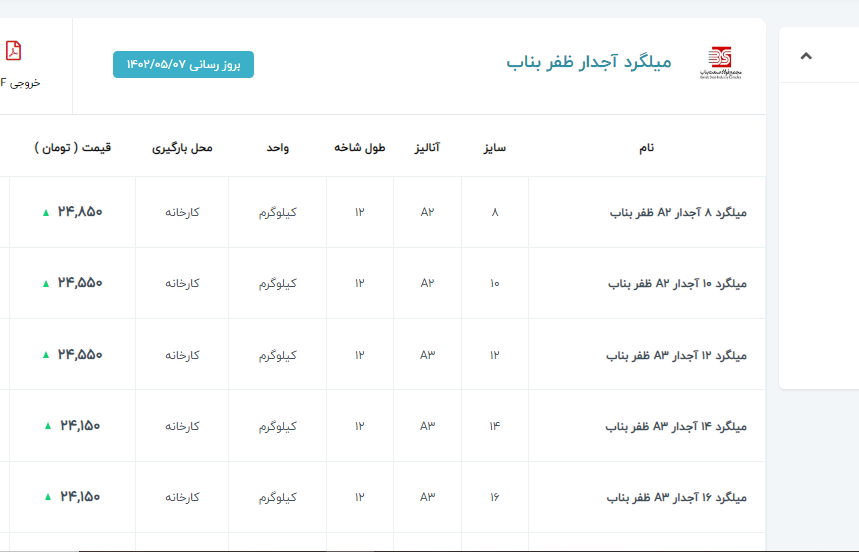Open product میلگرد ۱۶ آجدار A۳ ظفر بناب
Image resolution: width=859 pixels, height=552 pixels.
[677, 497]
